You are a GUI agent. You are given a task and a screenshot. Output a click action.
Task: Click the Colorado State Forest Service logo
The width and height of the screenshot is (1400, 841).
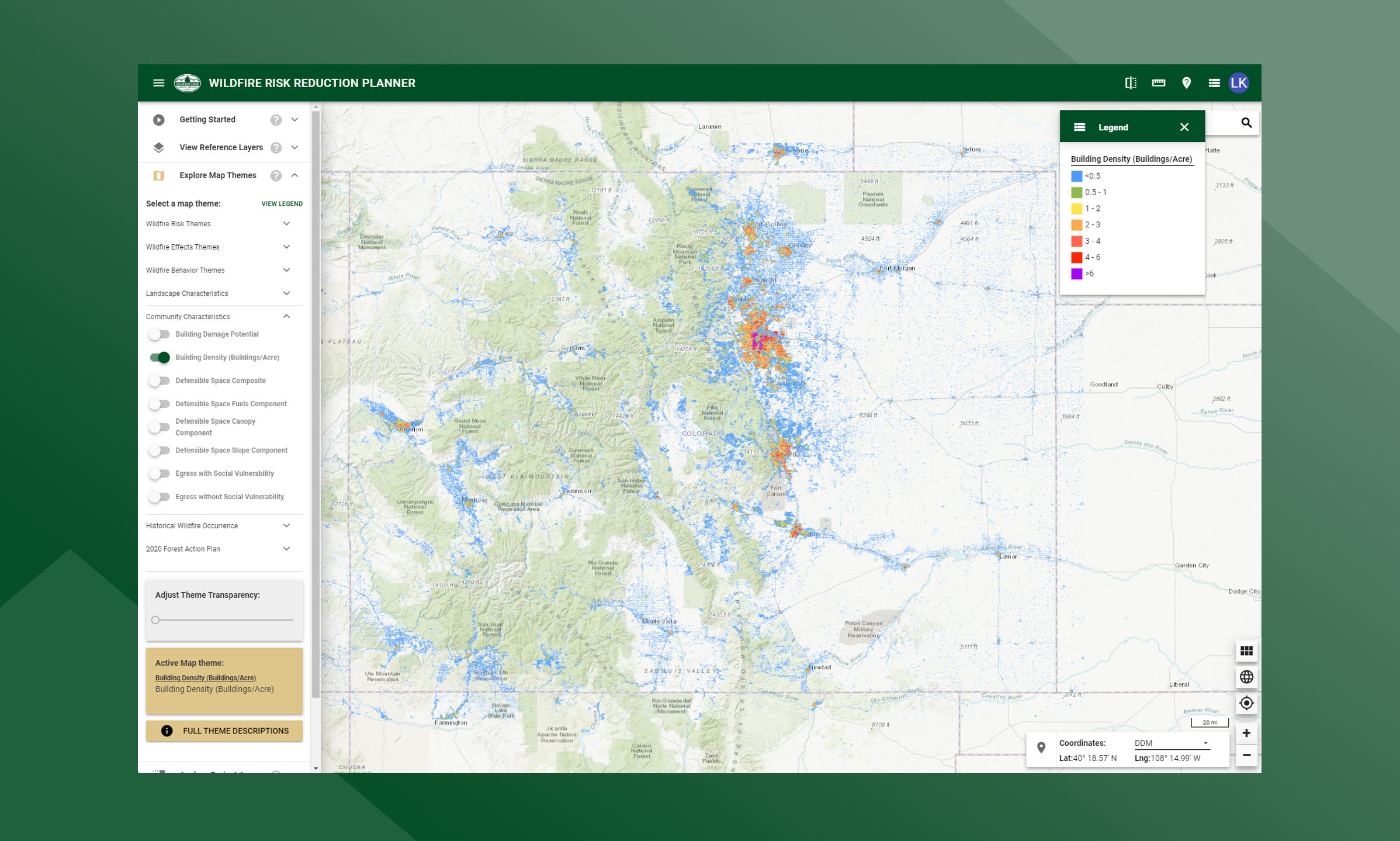click(188, 83)
